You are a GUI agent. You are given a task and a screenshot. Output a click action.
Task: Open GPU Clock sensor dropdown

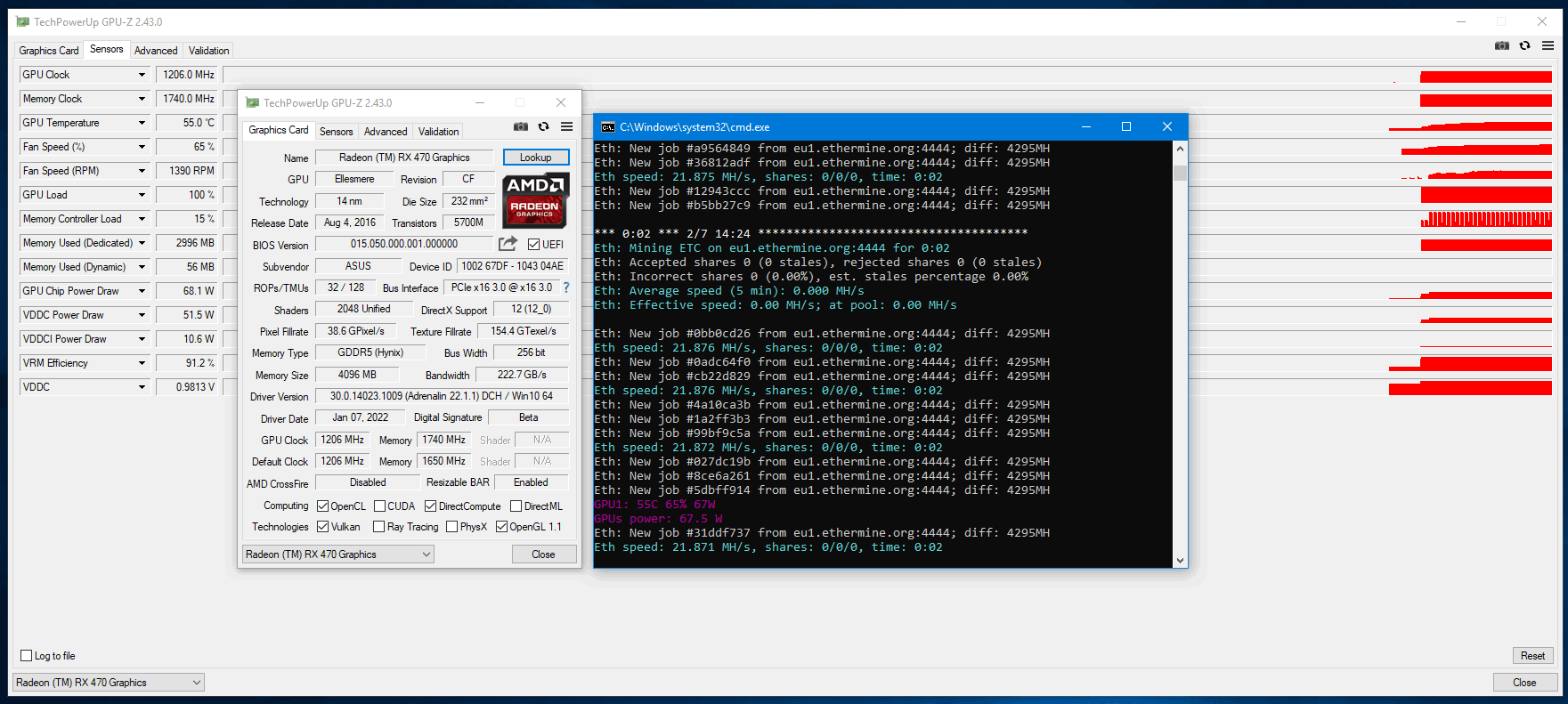pos(142,75)
